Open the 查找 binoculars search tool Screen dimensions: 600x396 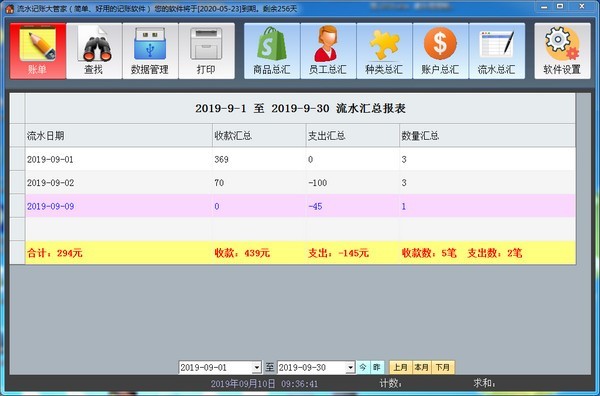pyautogui.click(x=94, y=51)
